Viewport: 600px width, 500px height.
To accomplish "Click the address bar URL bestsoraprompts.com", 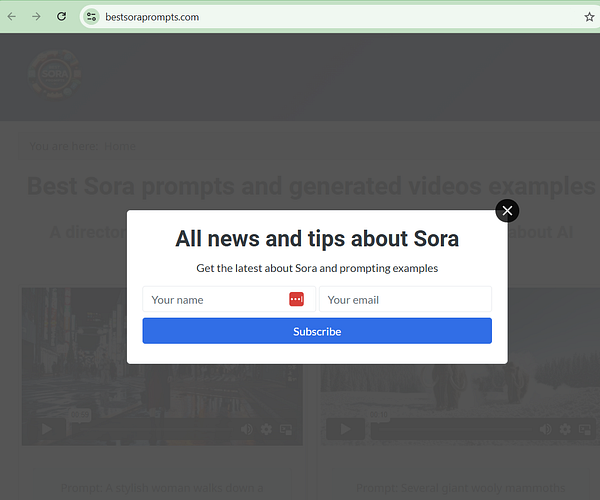I will pos(152,17).
